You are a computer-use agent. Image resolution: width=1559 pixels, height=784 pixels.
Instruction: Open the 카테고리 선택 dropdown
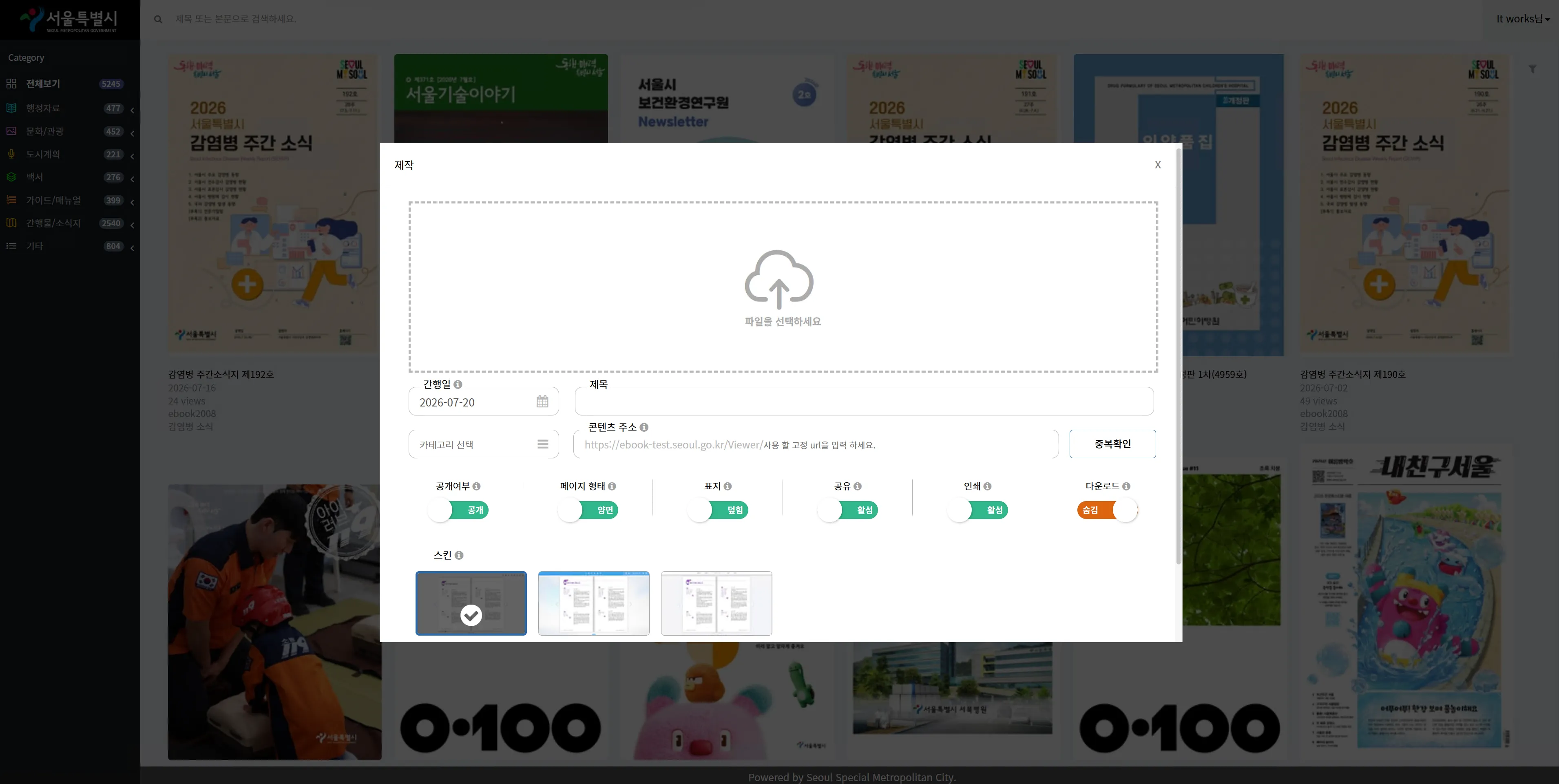point(484,444)
